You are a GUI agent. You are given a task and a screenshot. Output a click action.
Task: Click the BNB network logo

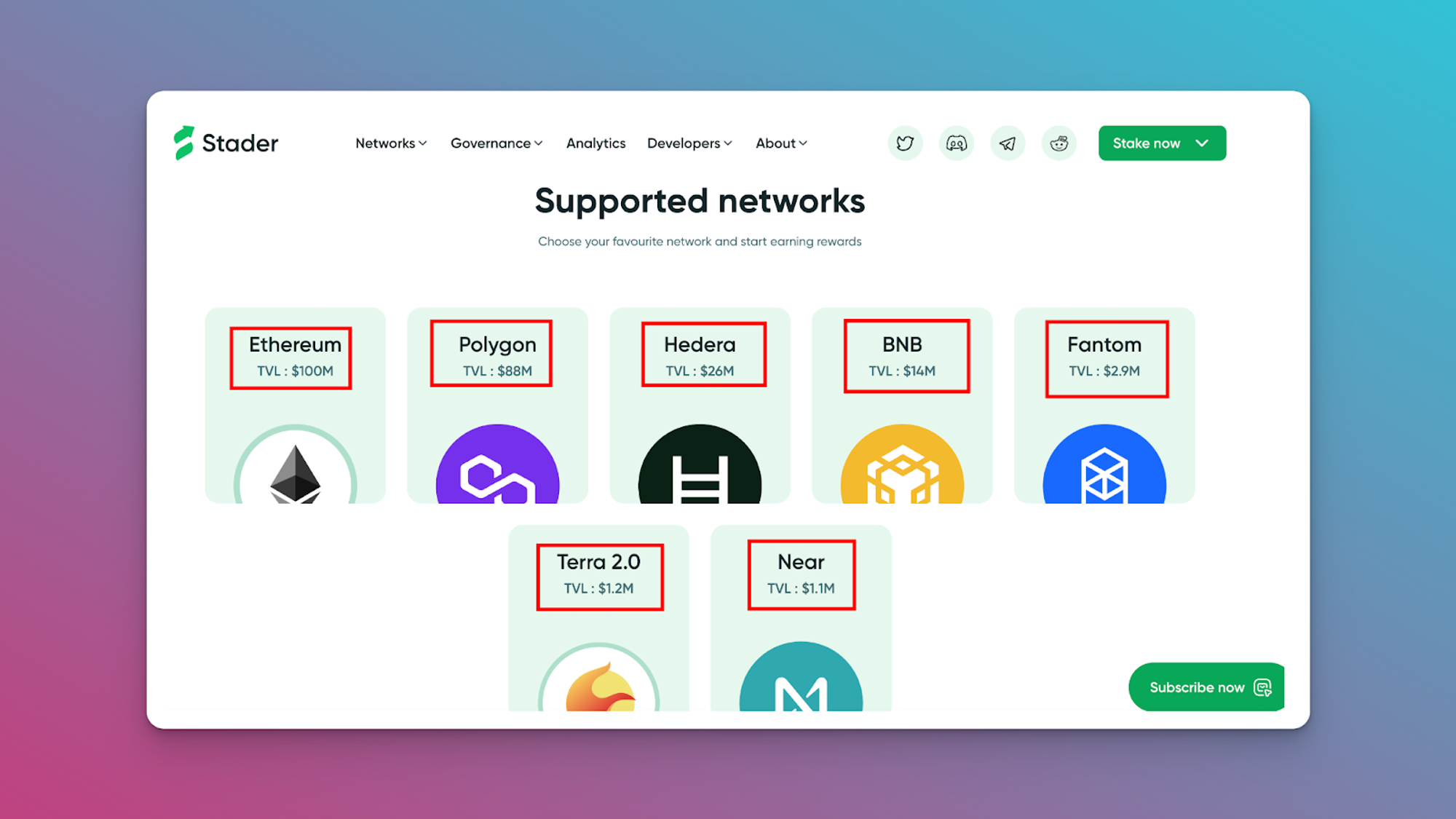pyautogui.click(x=903, y=464)
